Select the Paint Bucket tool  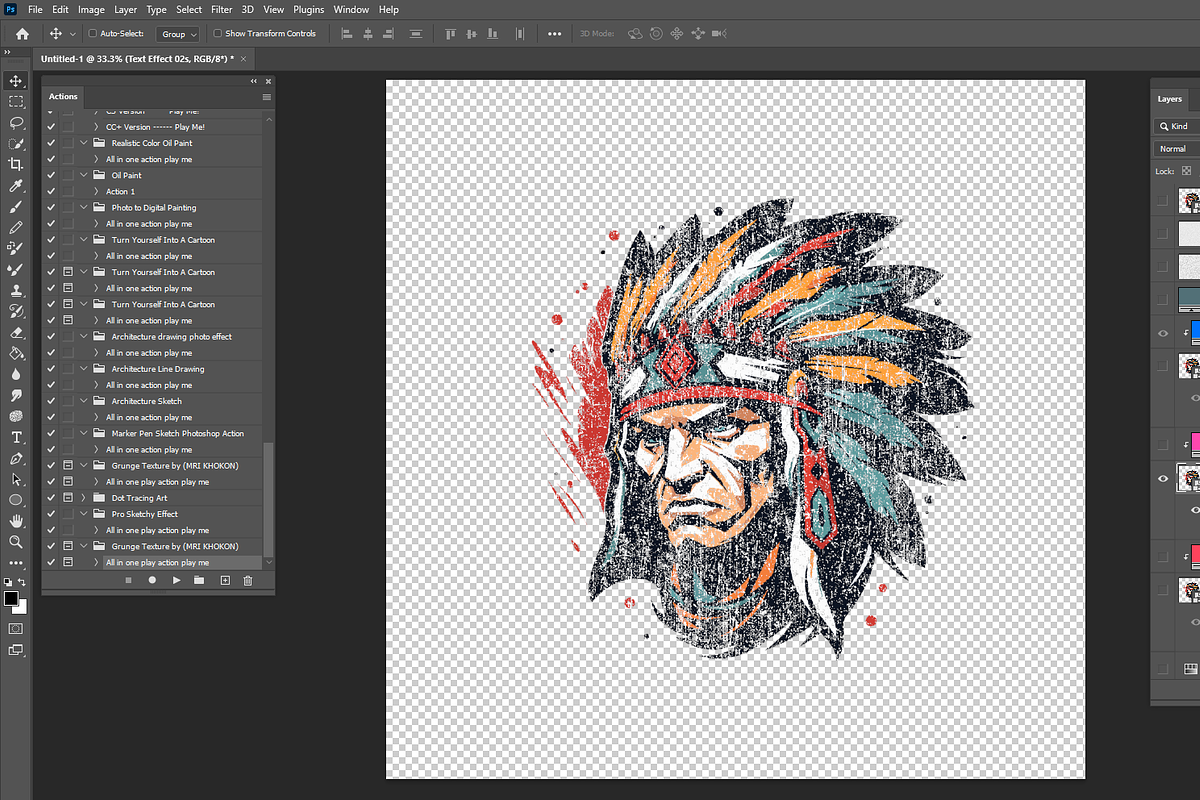pos(16,353)
